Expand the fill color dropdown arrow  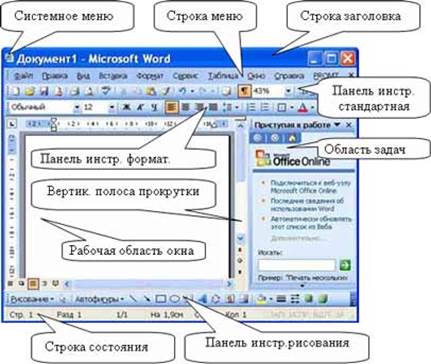point(271,299)
